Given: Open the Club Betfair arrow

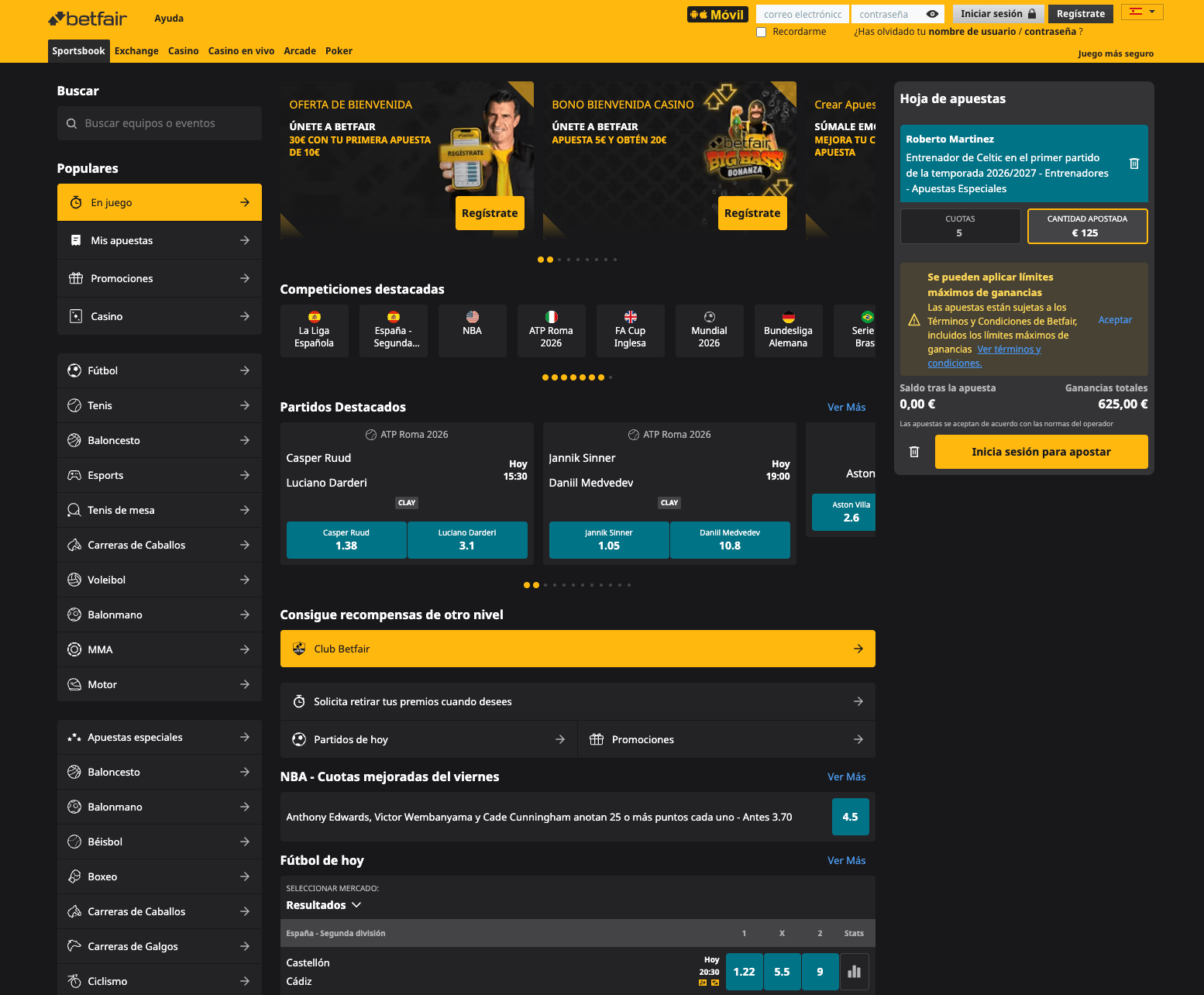Looking at the screenshot, I should (x=858, y=649).
